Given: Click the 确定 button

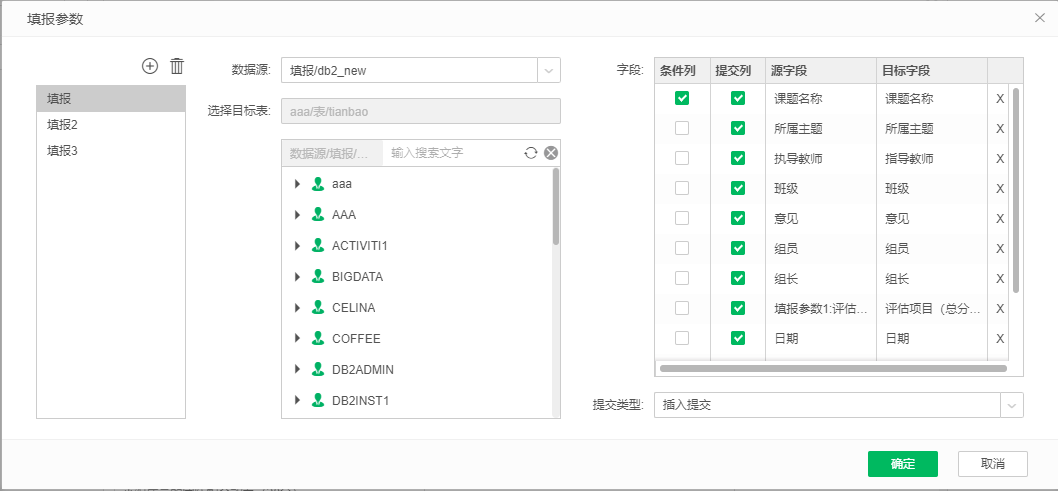Looking at the screenshot, I should click(902, 464).
